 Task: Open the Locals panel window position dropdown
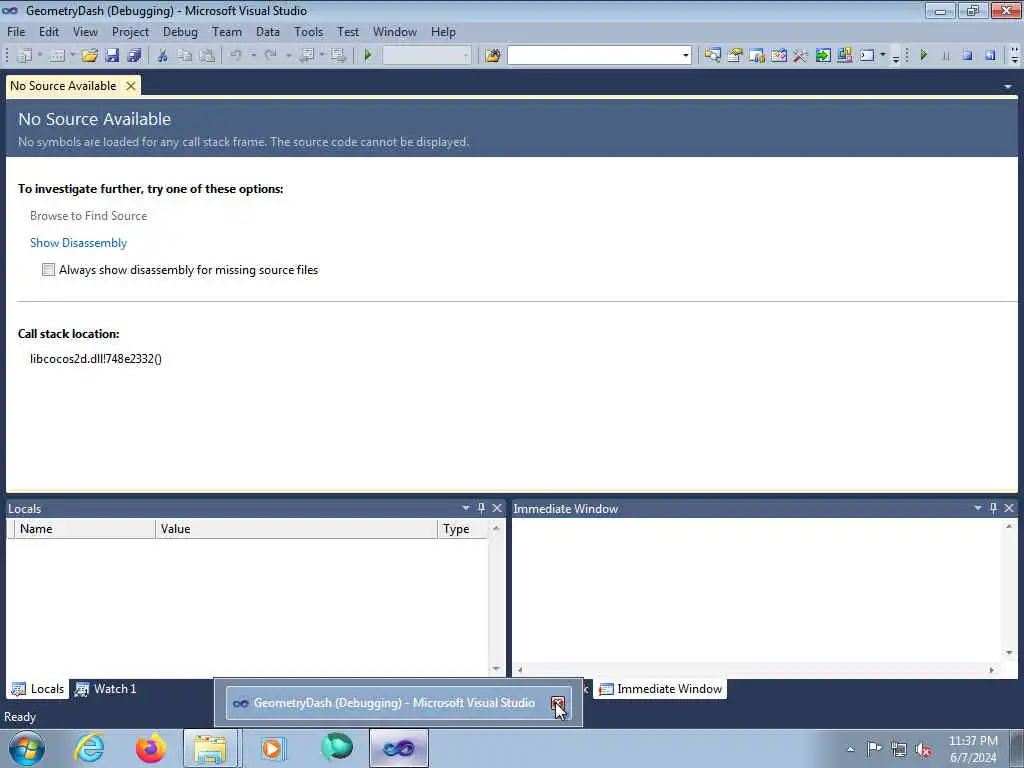tap(466, 508)
